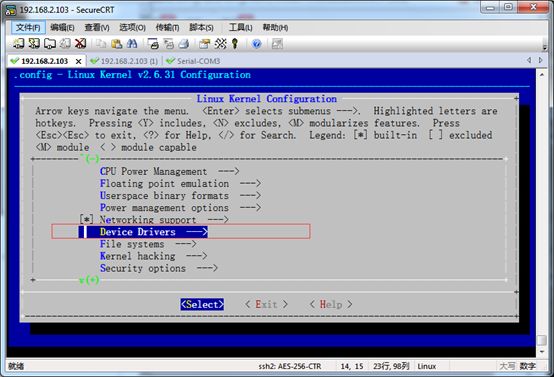The height and width of the screenshot is (377, 554).
Task: Click the Disconnect icon with red X
Action: click(x=81, y=43)
